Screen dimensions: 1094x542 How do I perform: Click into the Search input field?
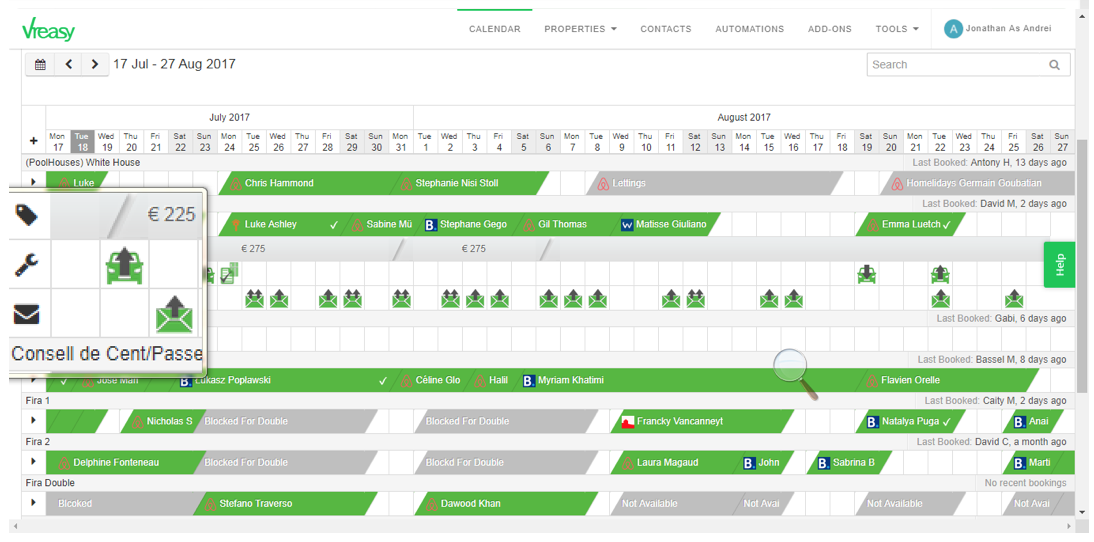[955, 65]
